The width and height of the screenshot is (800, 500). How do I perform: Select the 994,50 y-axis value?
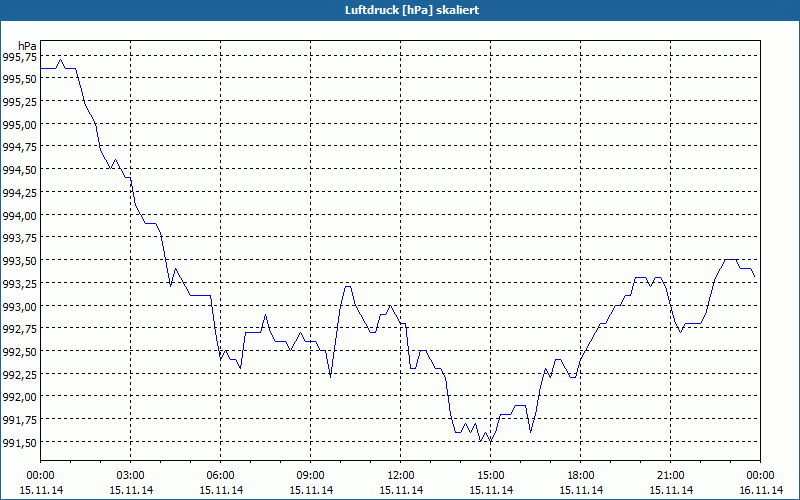point(19,170)
